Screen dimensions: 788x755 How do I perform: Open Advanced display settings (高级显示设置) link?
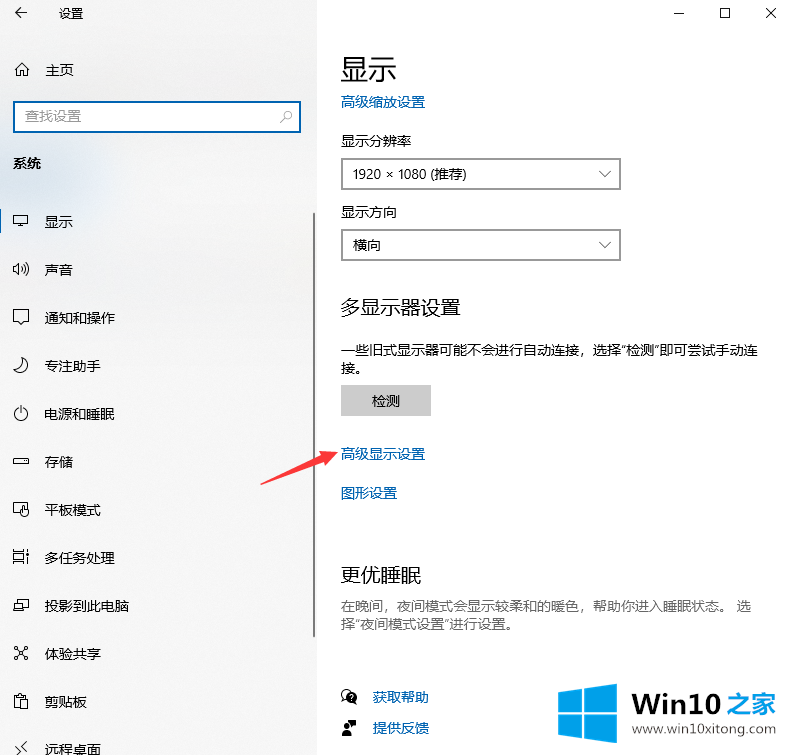pos(383,454)
